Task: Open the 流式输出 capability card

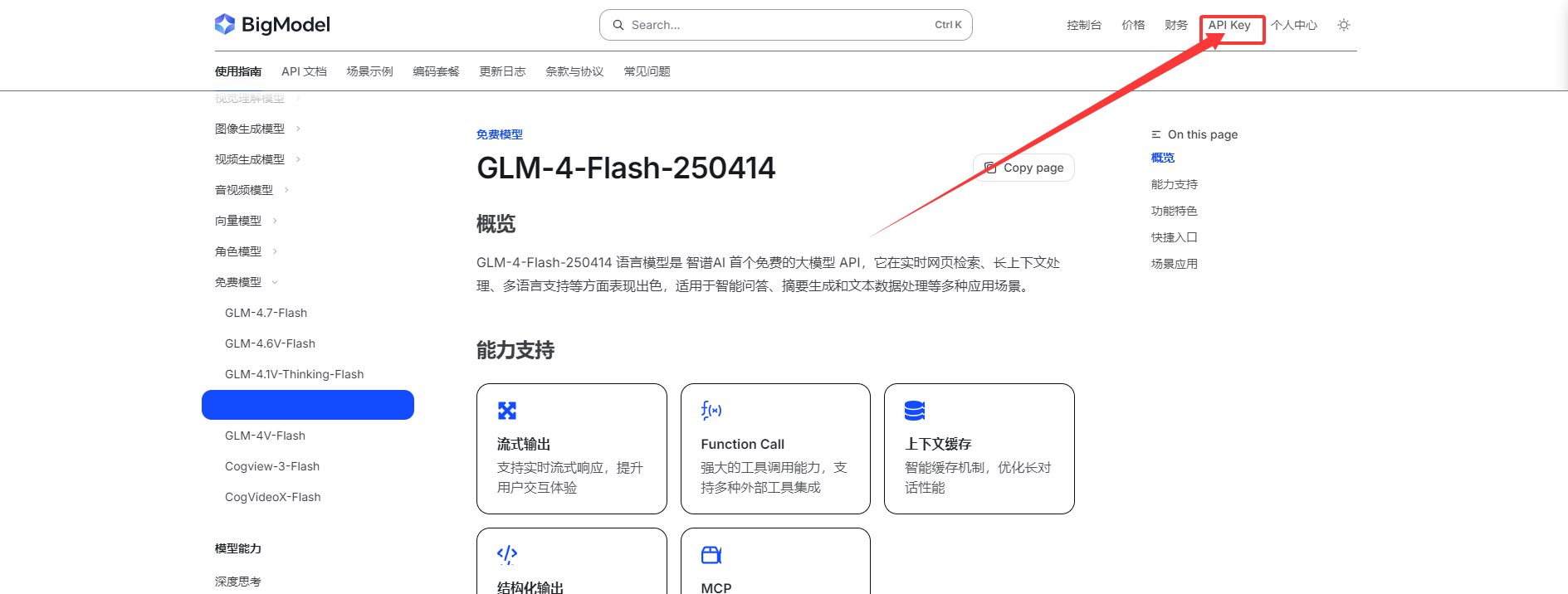Action: [x=572, y=449]
